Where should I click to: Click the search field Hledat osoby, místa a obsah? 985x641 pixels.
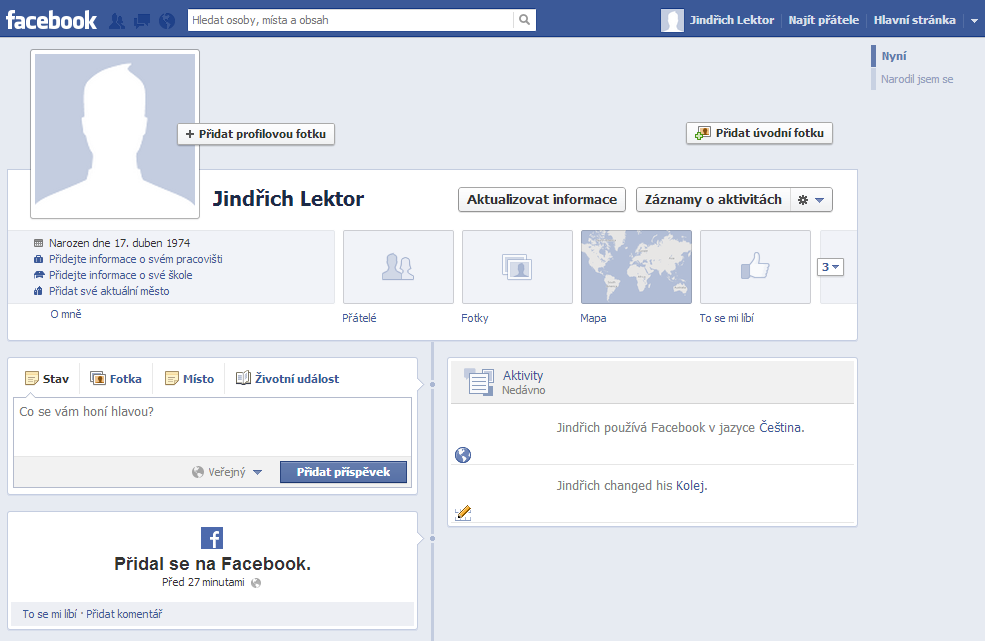pyautogui.click(x=351, y=20)
